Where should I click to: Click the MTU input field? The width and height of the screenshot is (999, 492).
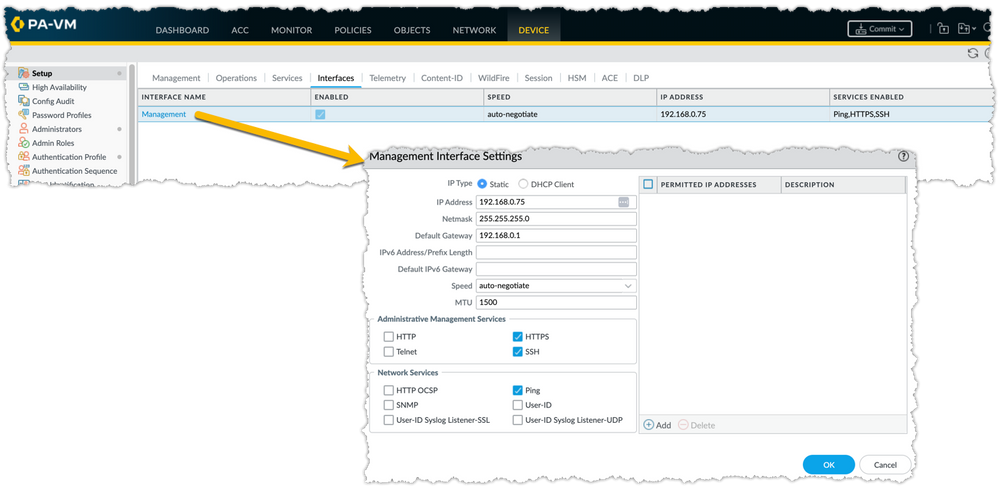click(556, 302)
